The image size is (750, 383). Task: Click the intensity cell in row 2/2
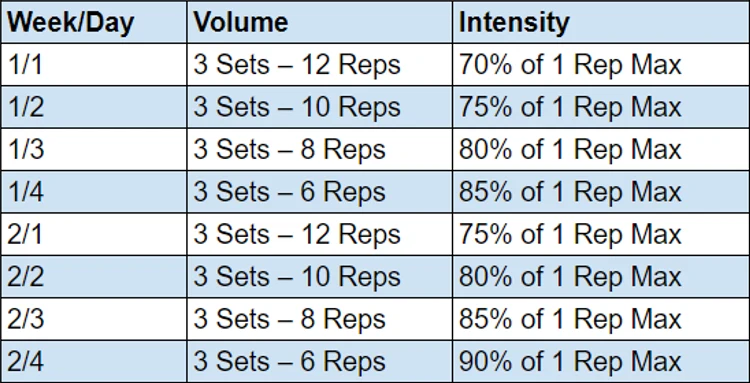pyautogui.click(x=601, y=277)
